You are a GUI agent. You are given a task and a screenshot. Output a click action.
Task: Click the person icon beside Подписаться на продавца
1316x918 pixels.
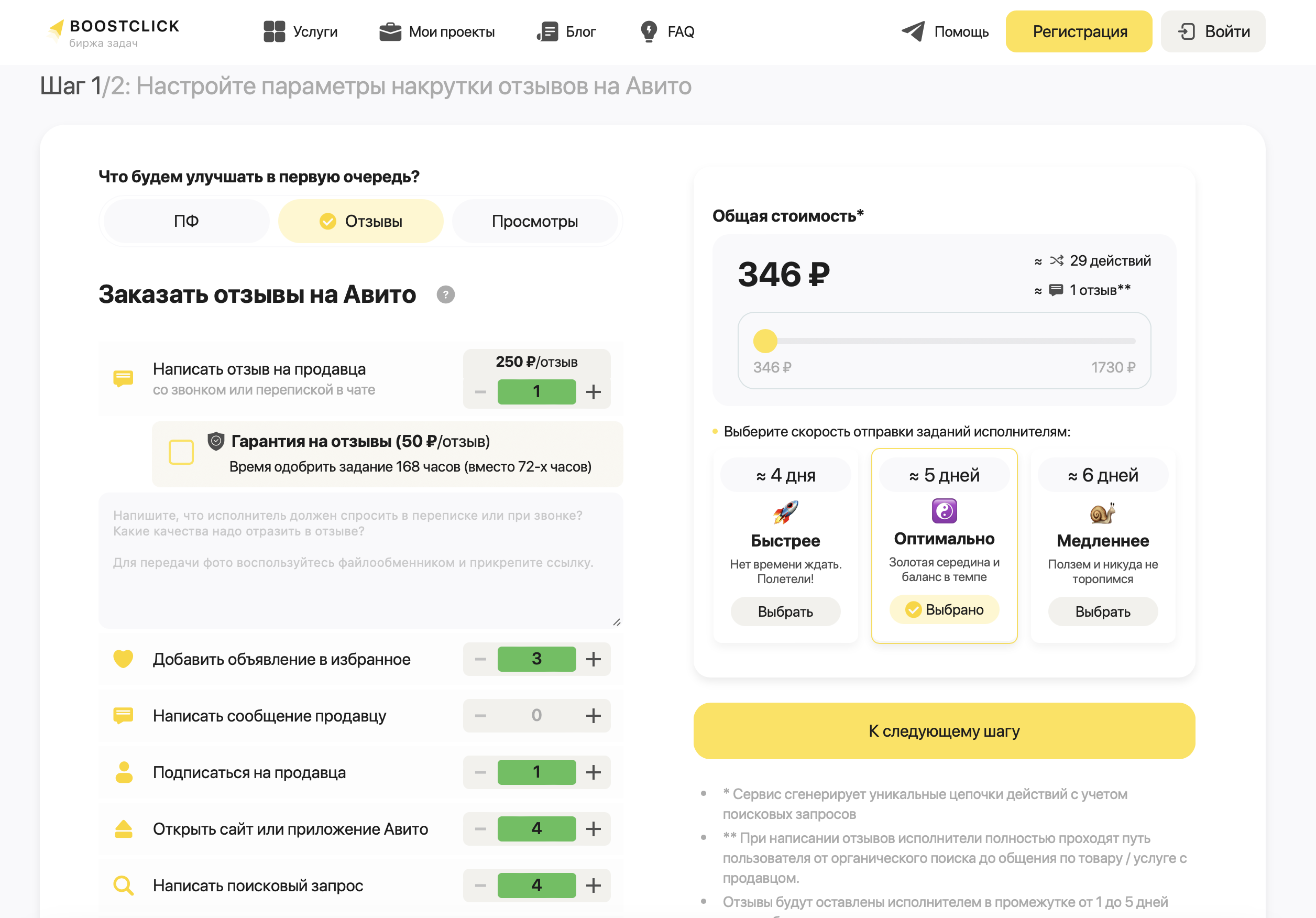[123, 772]
